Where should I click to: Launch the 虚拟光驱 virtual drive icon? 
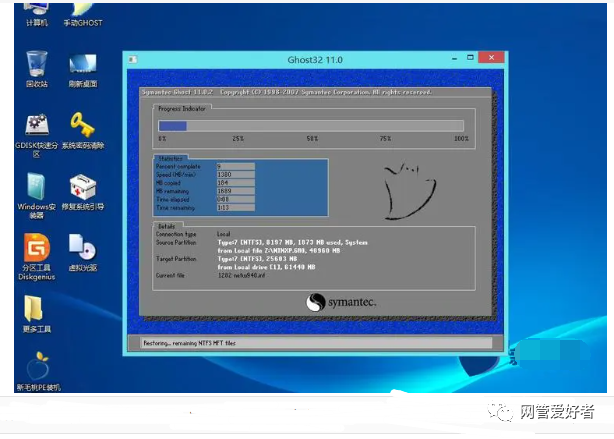tap(83, 253)
